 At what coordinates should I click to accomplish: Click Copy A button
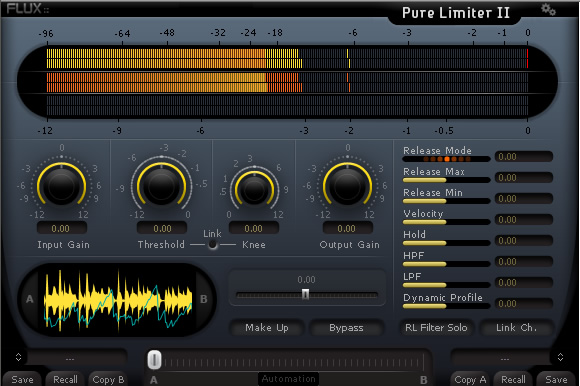point(470,379)
